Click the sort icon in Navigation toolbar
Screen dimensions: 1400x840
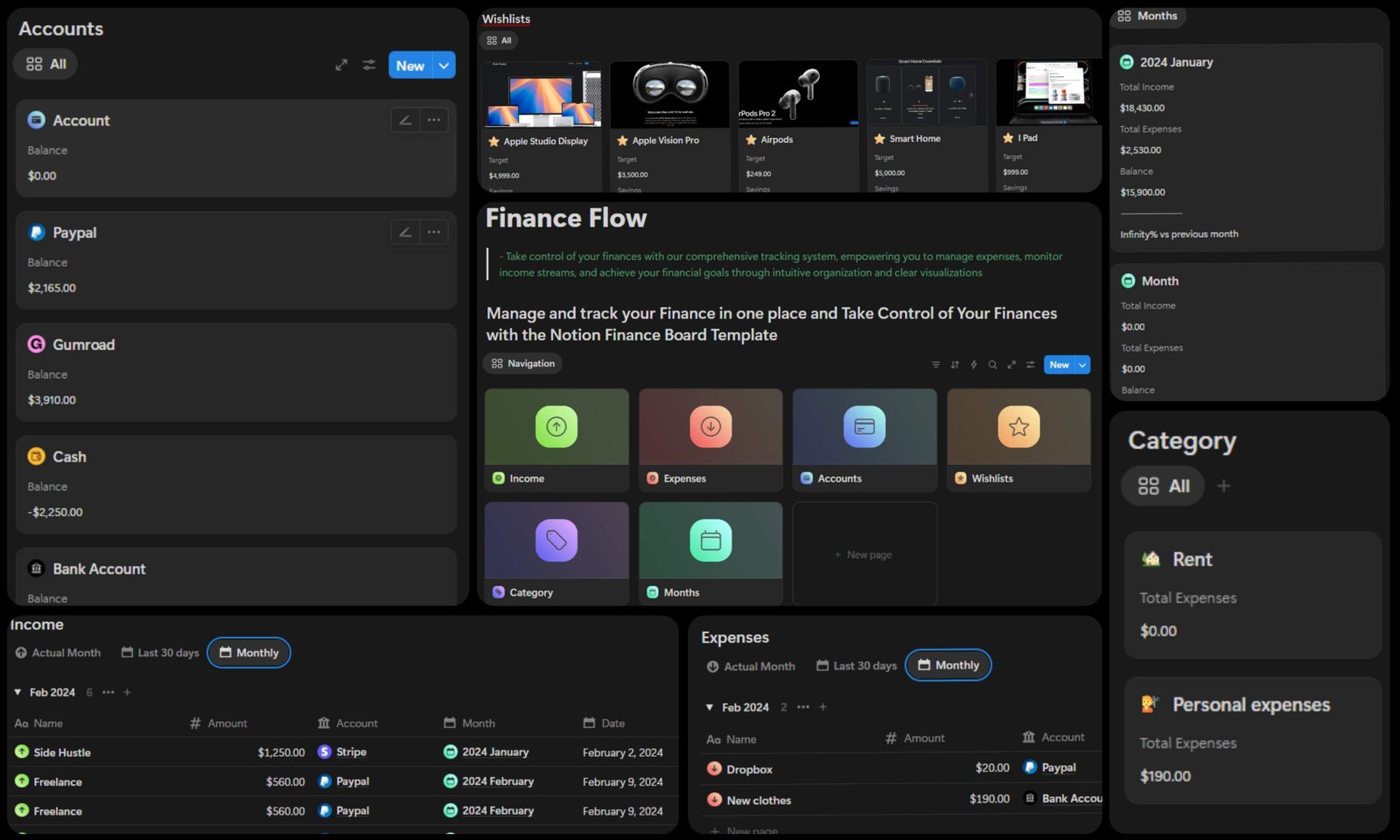click(x=955, y=365)
